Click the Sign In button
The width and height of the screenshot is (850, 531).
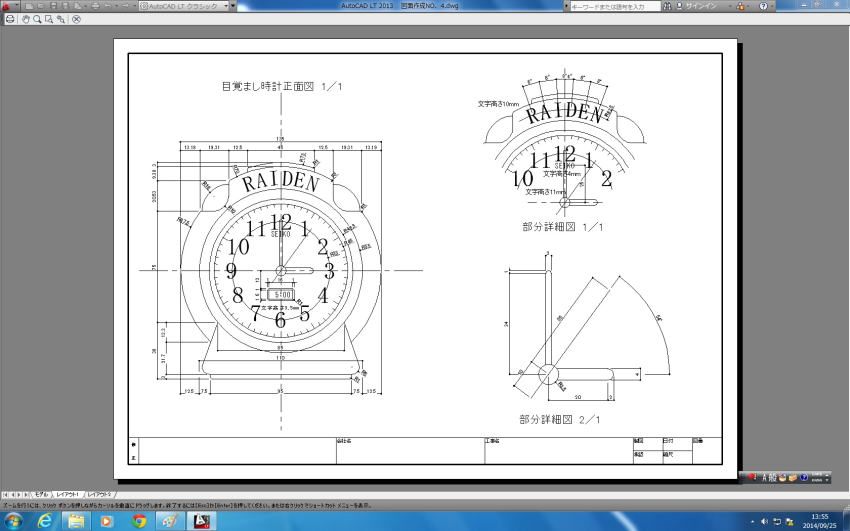(x=696, y=6)
